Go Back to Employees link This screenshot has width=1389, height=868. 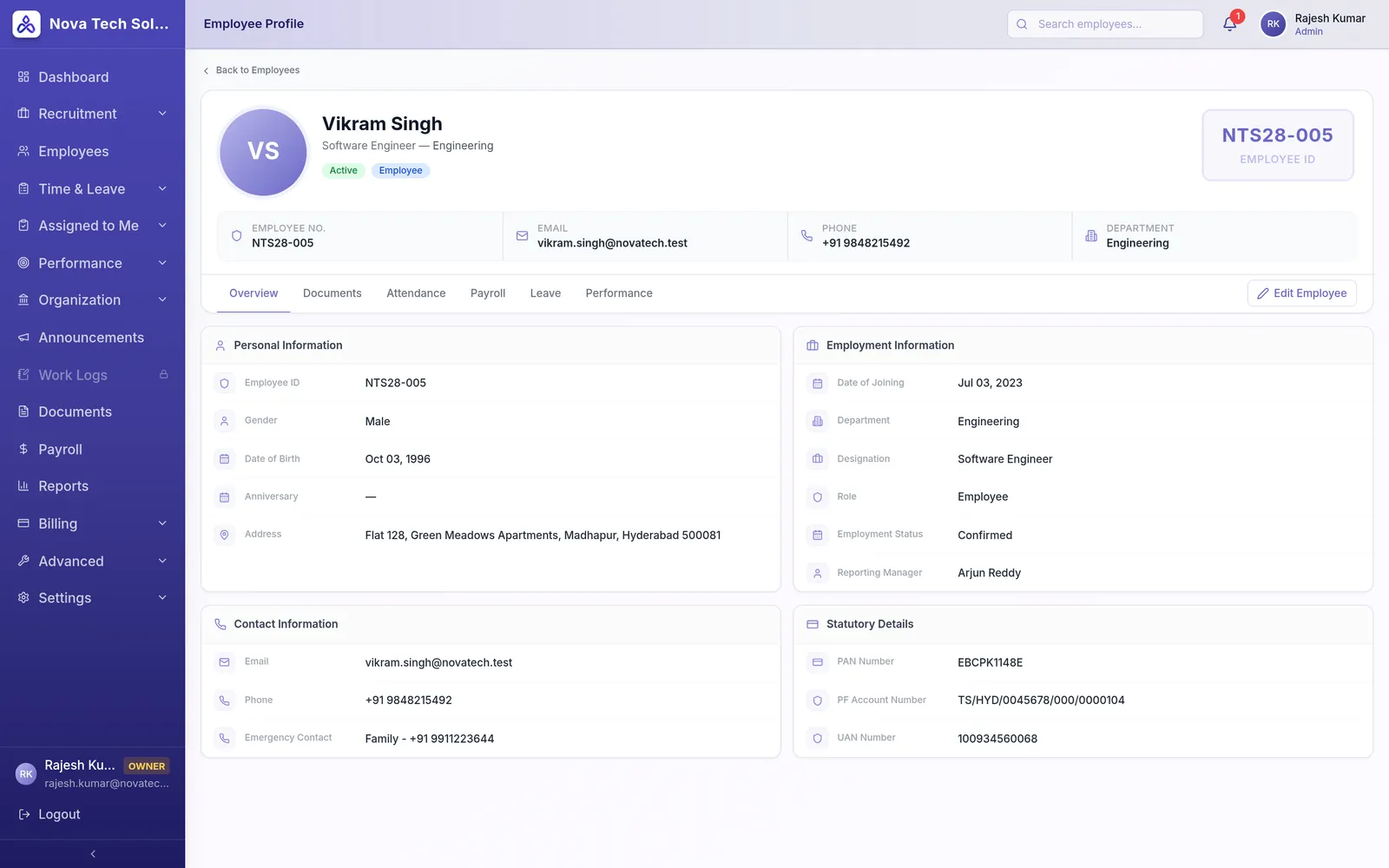pos(252,70)
